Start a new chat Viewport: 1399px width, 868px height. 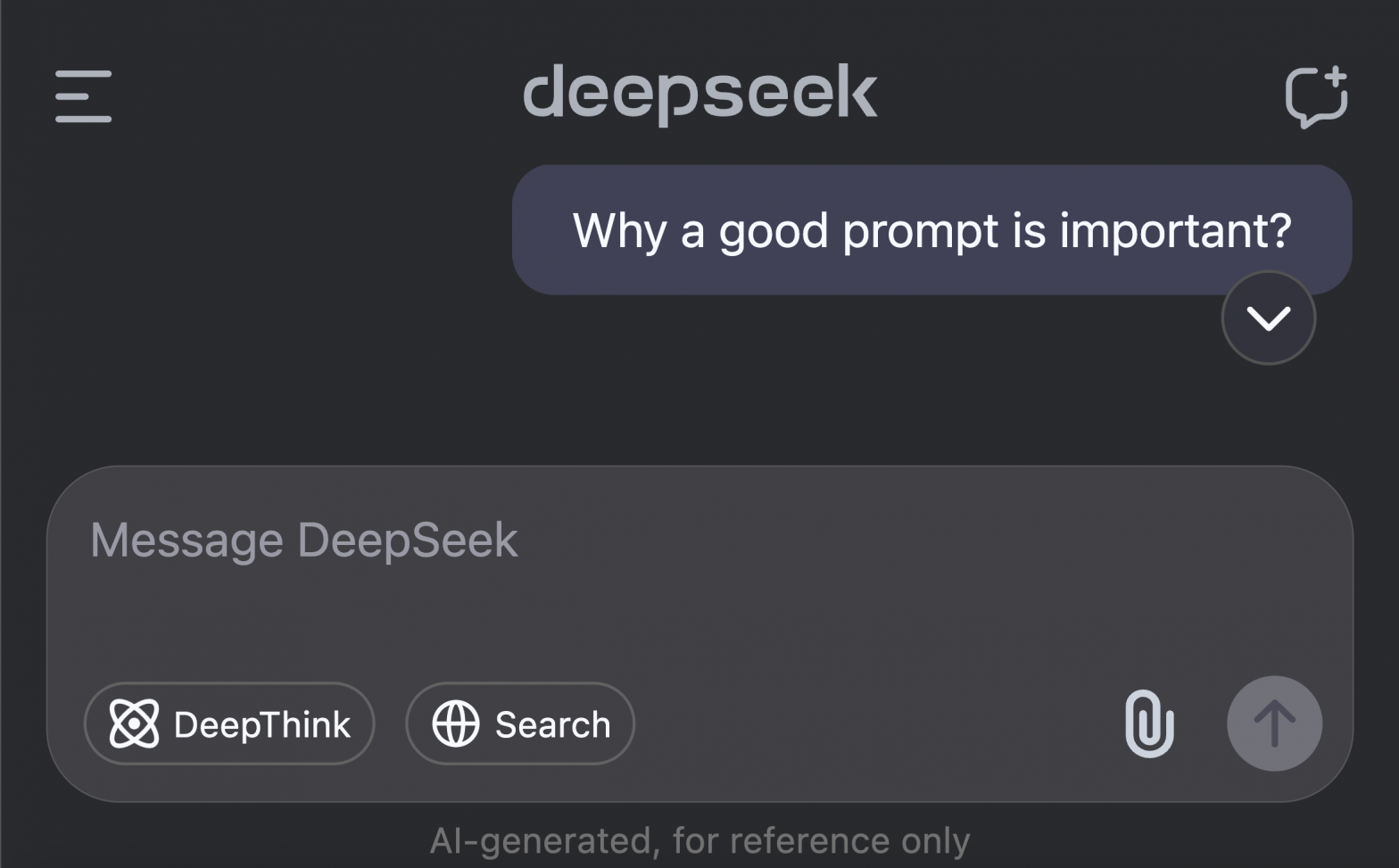coord(1315,97)
